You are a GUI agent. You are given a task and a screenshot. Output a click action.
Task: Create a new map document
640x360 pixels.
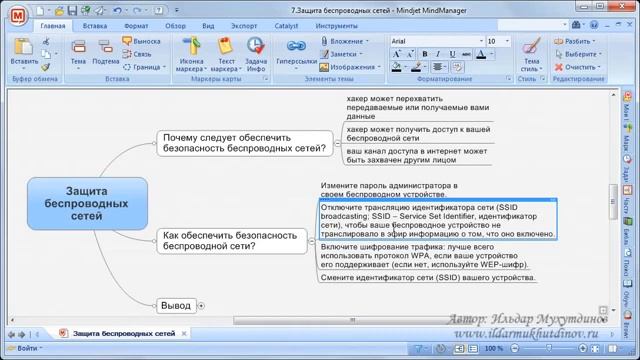tap(40, 11)
